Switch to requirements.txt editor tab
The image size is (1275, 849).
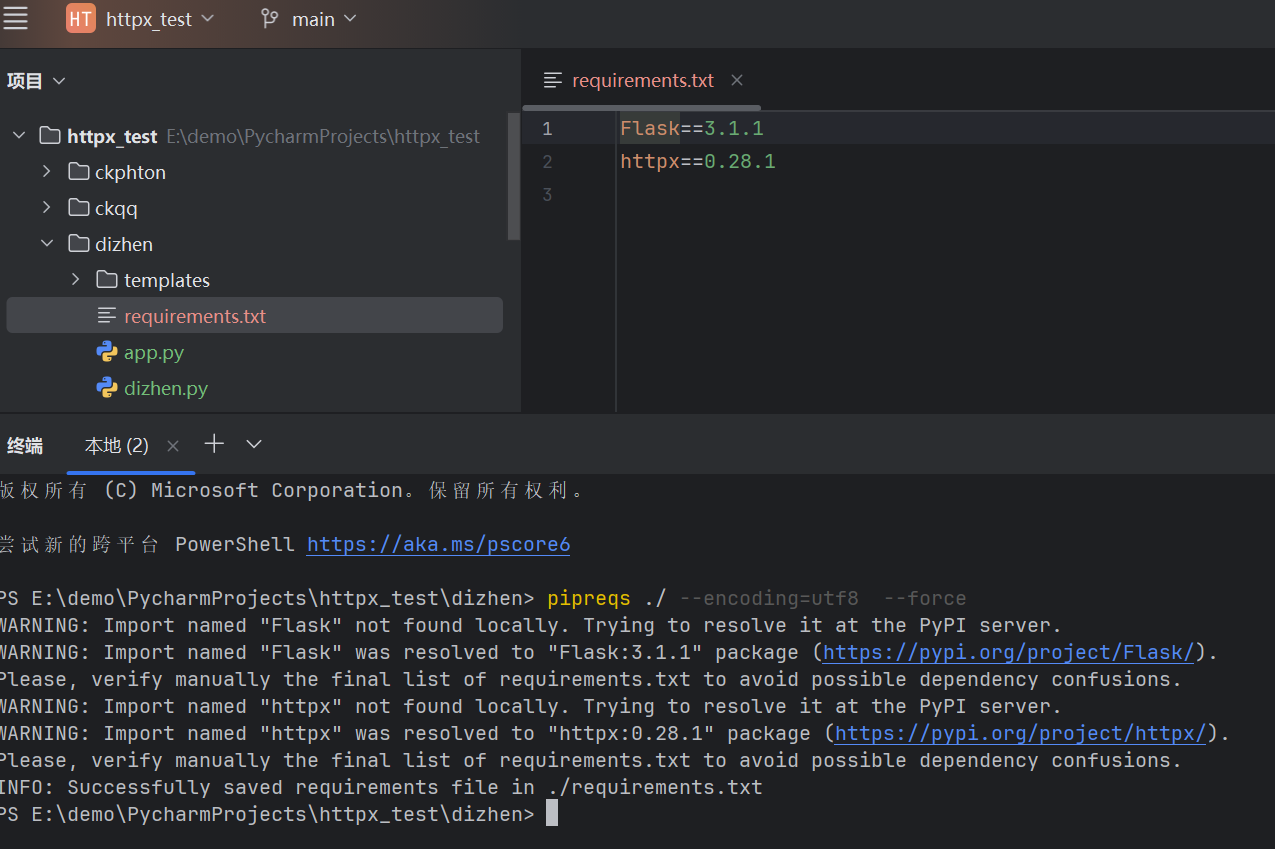[x=642, y=81]
